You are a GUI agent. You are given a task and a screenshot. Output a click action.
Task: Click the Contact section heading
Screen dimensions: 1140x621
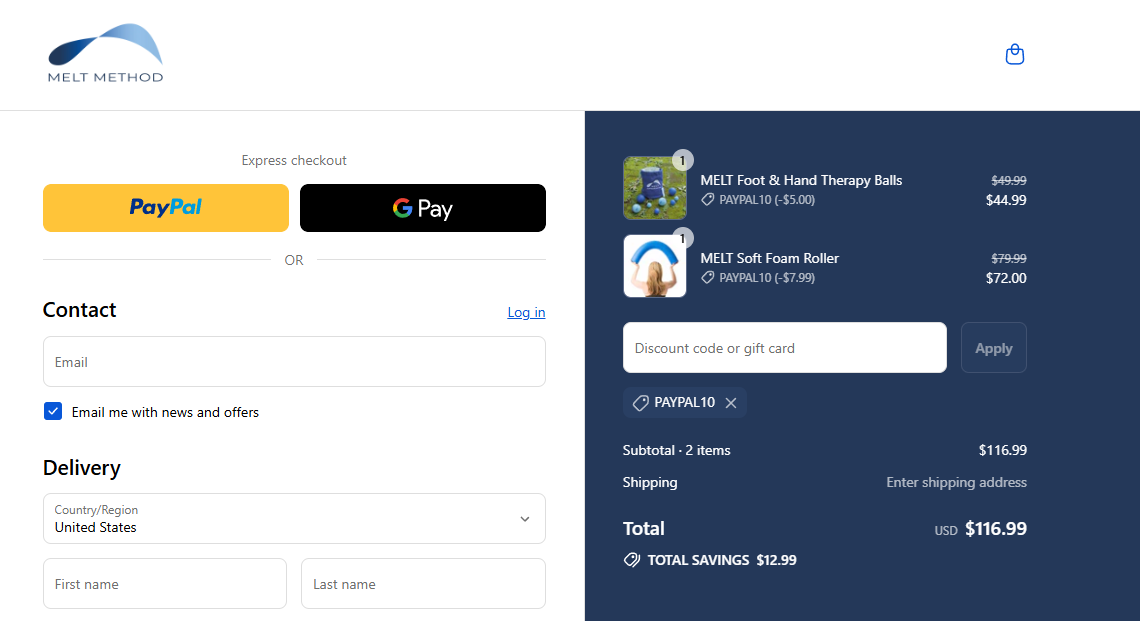pyautogui.click(x=79, y=310)
